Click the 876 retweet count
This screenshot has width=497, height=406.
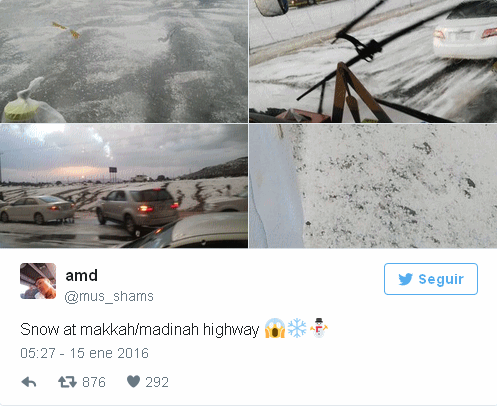[x=94, y=382]
